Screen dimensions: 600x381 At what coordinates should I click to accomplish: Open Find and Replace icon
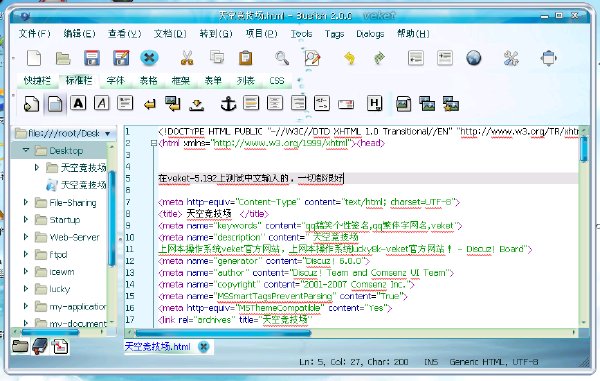[312, 58]
